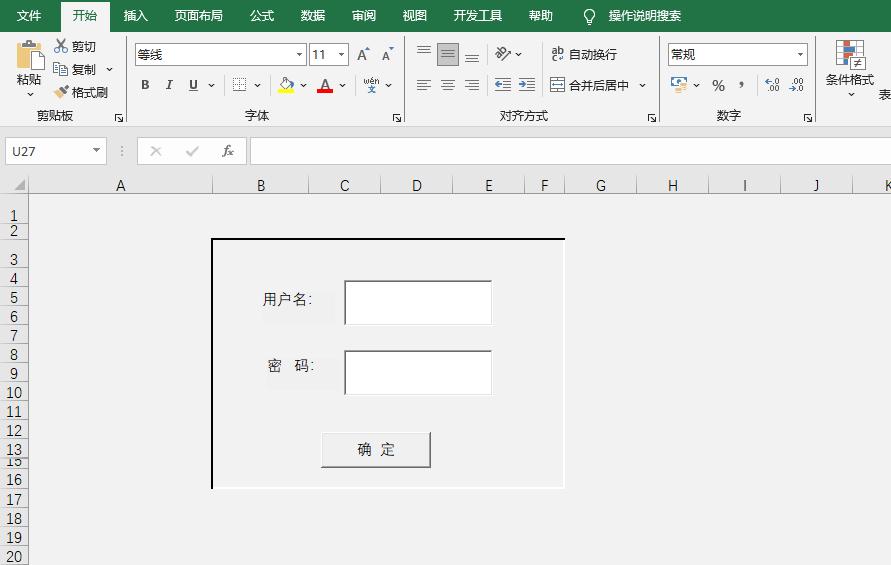Click the lightbulb Tell Me search icon

pyautogui.click(x=589, y=16)
